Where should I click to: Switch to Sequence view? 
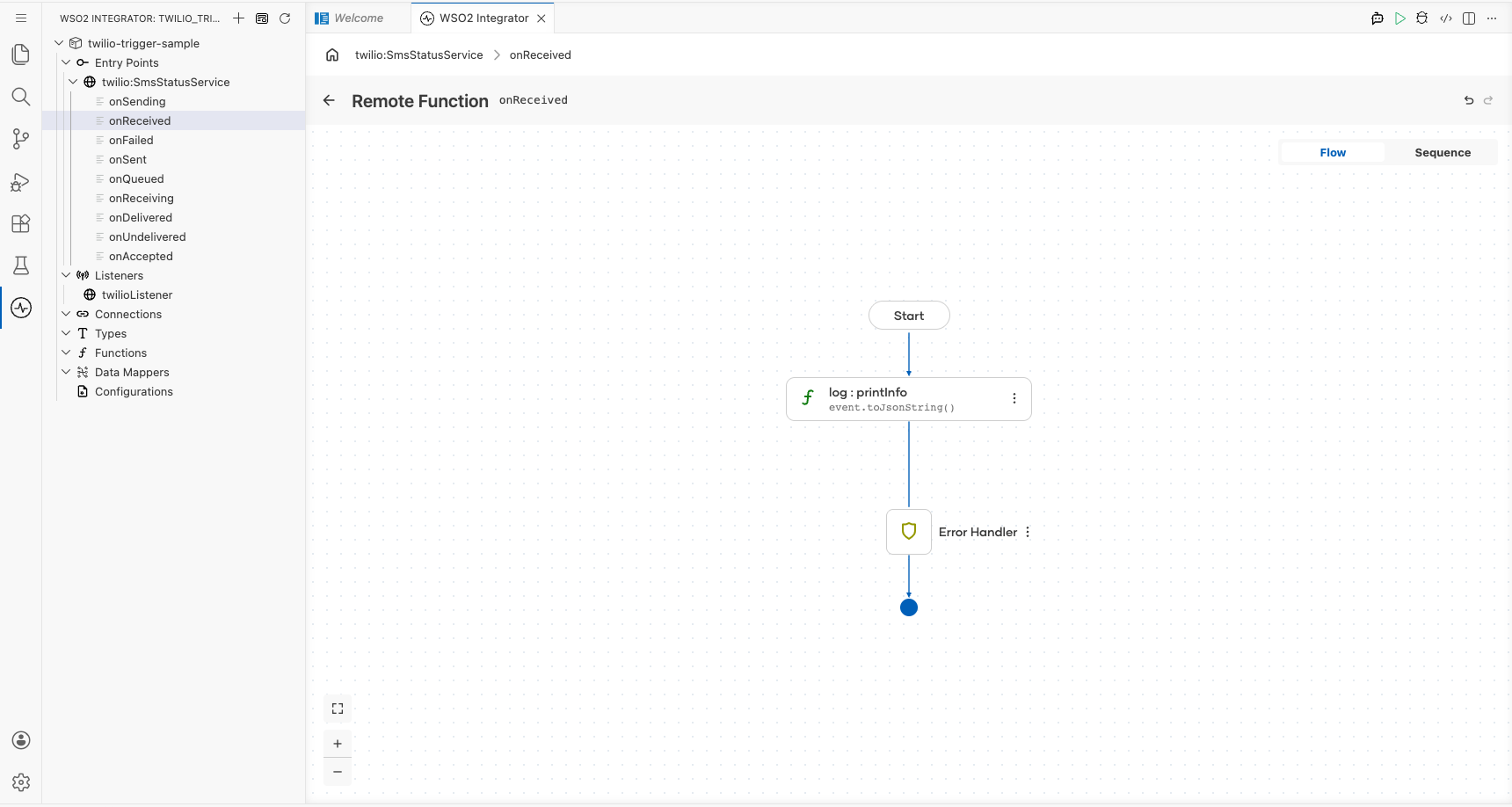click(x=1443, y=152)
